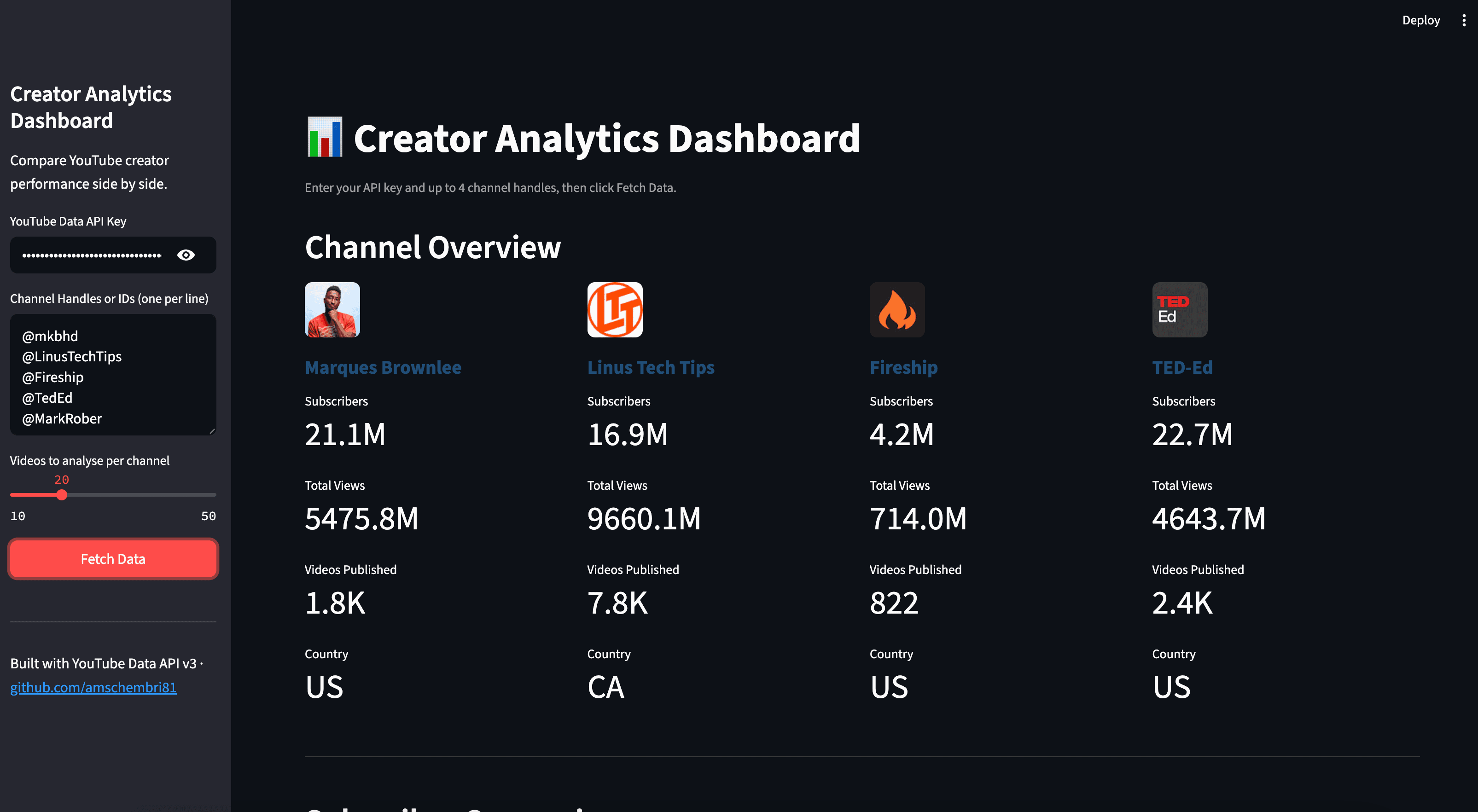Click the Linus Tech Tips logo thumbnail
1478x812 pixels.
[615, 310]
